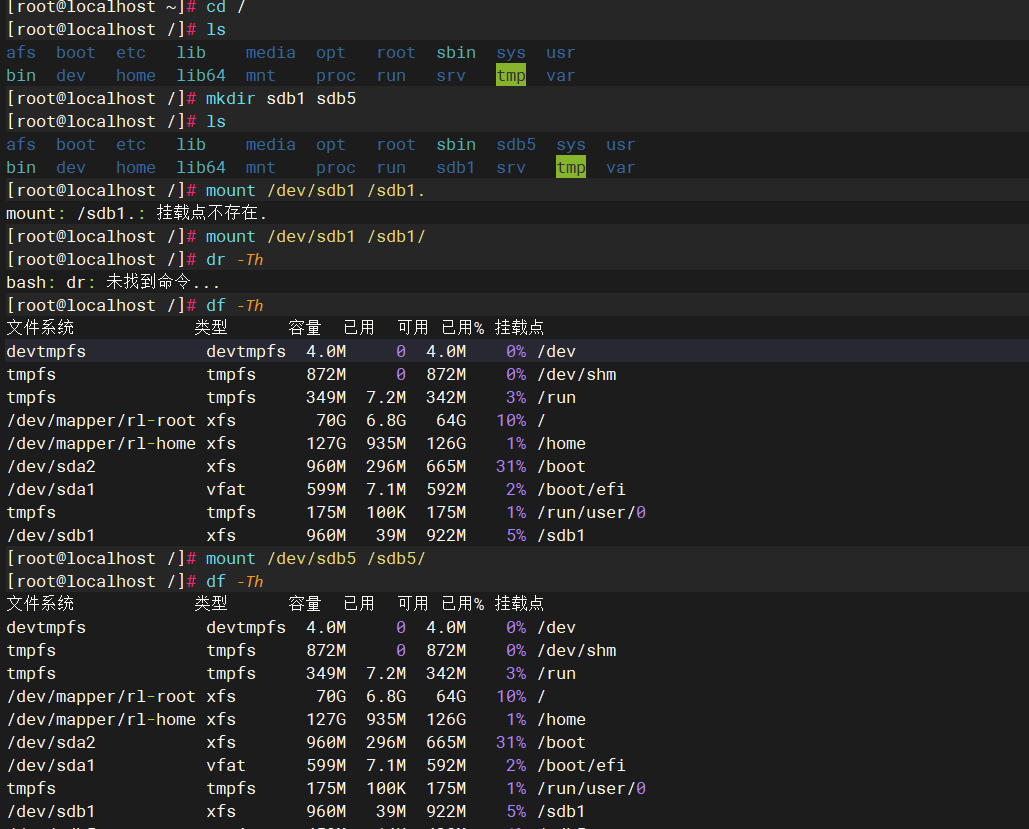Click 'vfat' type in first df output
1029x829 pixels.
(x=226, y=490)
